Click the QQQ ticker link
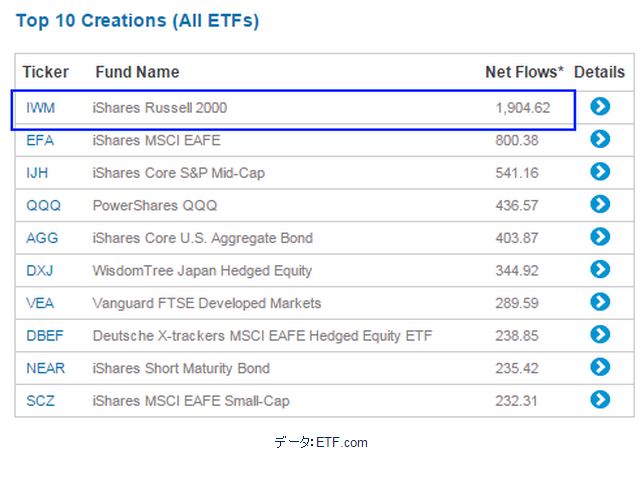The width and height of the screenshot is (643, 477). tap(43, 206)
